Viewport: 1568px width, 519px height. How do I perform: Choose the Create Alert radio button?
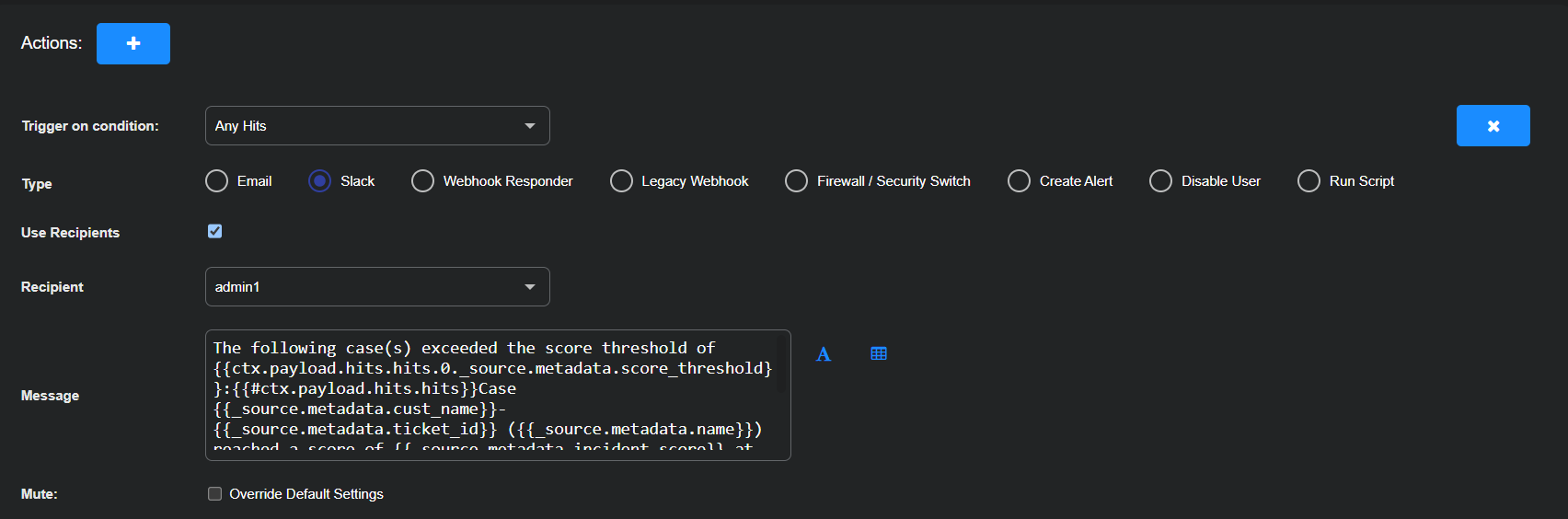(1020, 181)
